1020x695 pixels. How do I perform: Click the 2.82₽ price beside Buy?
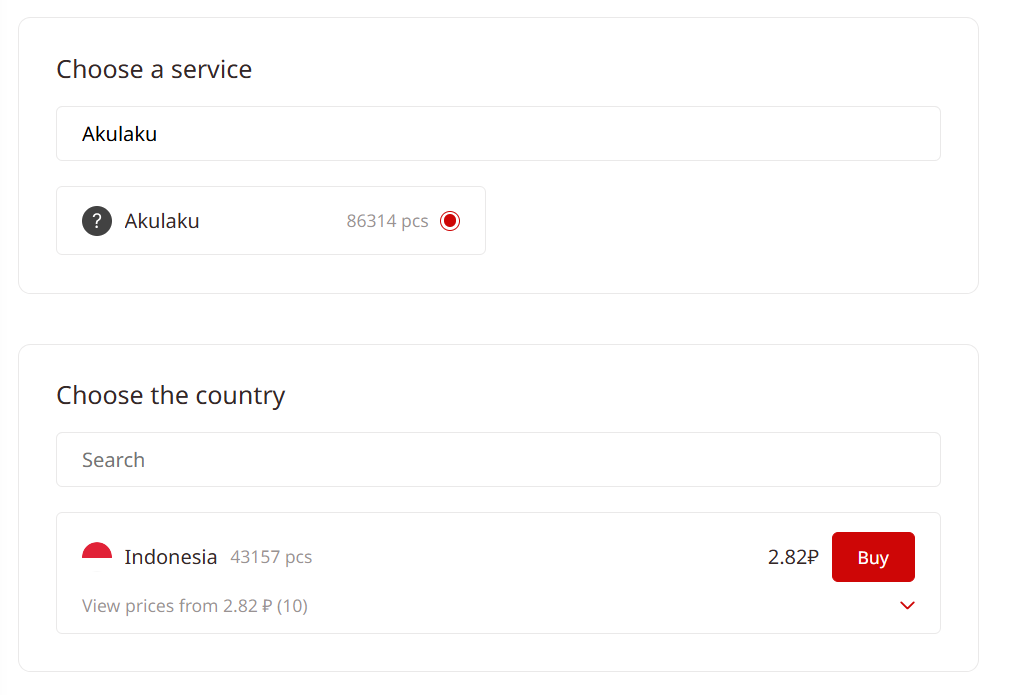click(793, 557)
